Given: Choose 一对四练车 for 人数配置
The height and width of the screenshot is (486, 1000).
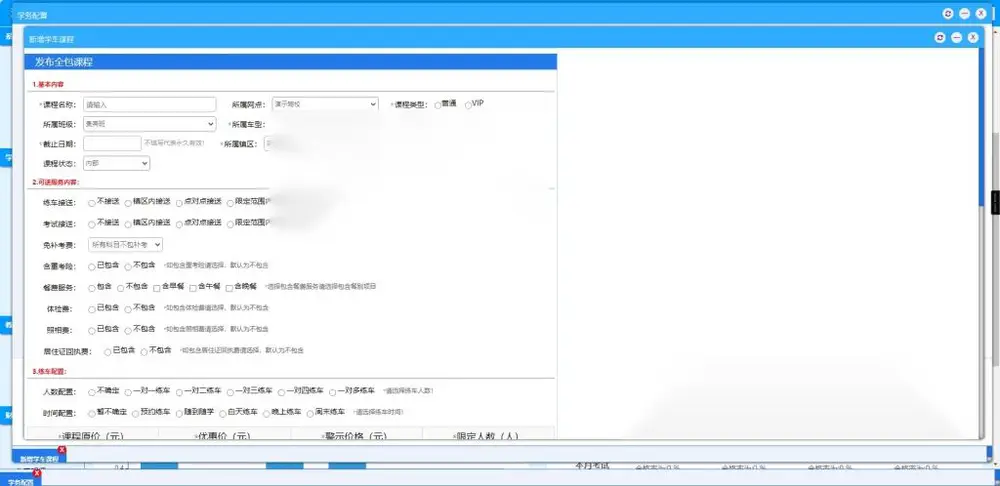Looking at the screenshot, I should coord(281,392).
